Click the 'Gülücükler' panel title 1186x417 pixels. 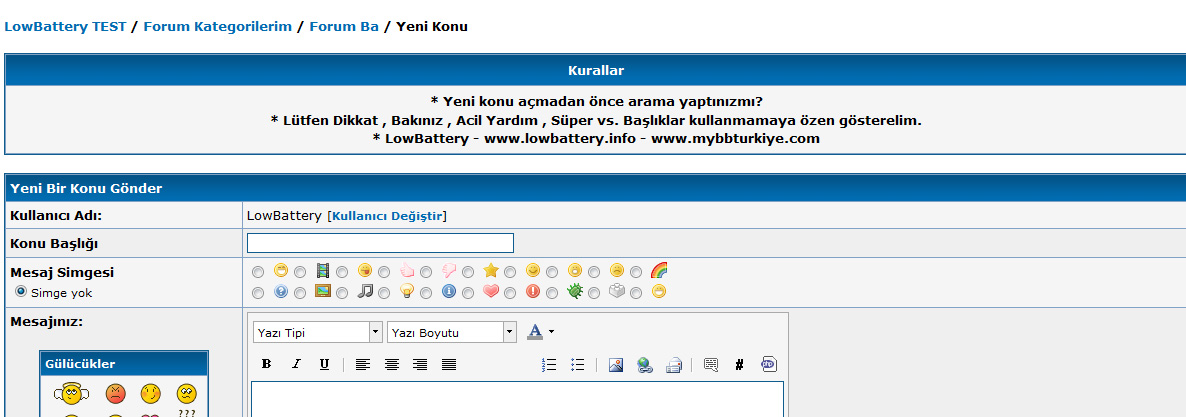[80, 364]
